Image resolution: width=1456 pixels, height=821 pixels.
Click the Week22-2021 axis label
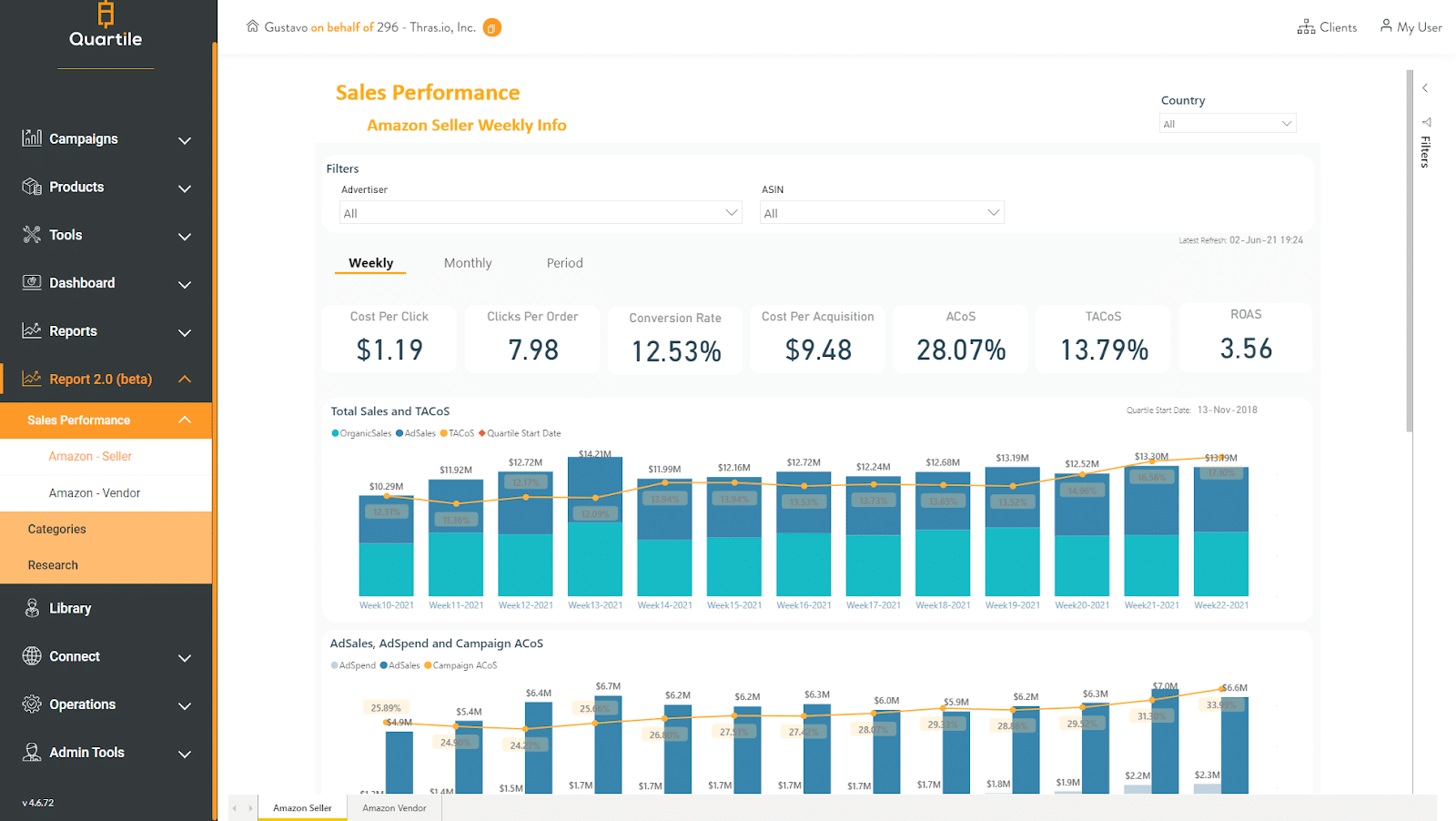pos(1221,605)
